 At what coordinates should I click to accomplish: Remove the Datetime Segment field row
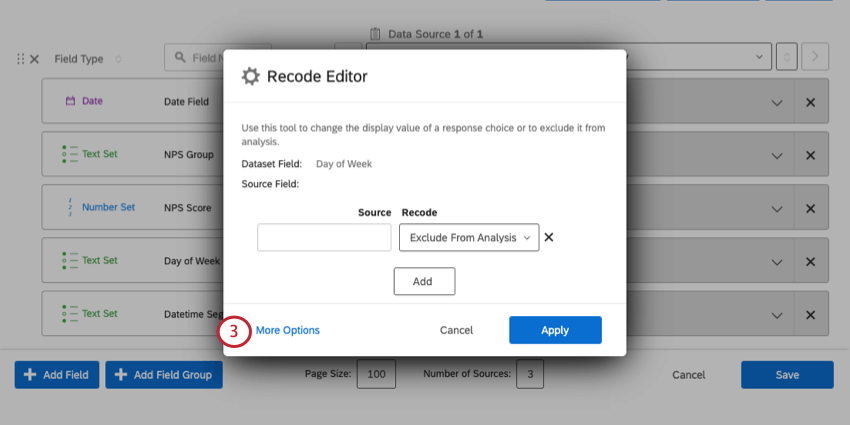[810, 315]
